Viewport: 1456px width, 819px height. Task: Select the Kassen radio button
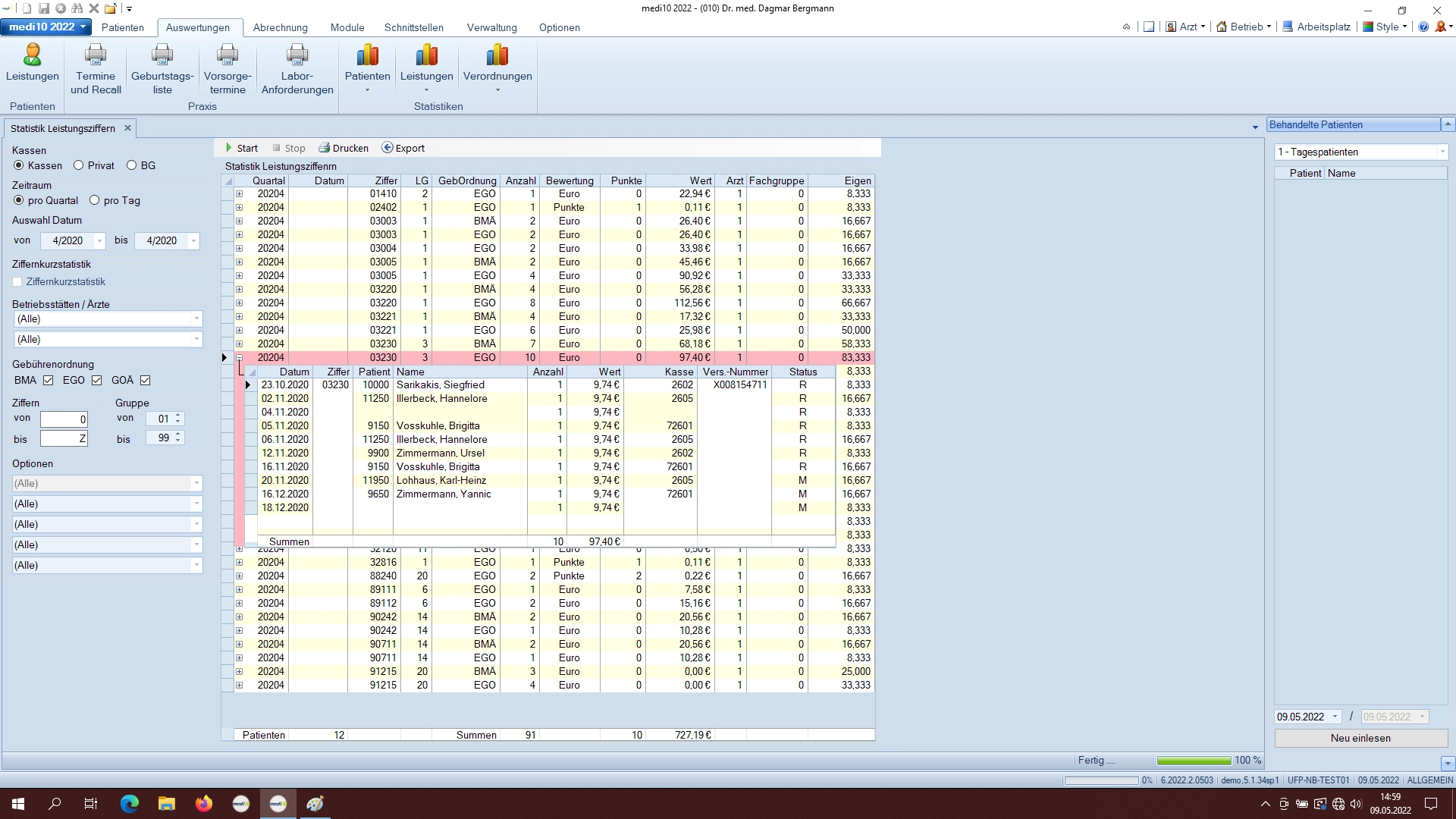(19, 165)
